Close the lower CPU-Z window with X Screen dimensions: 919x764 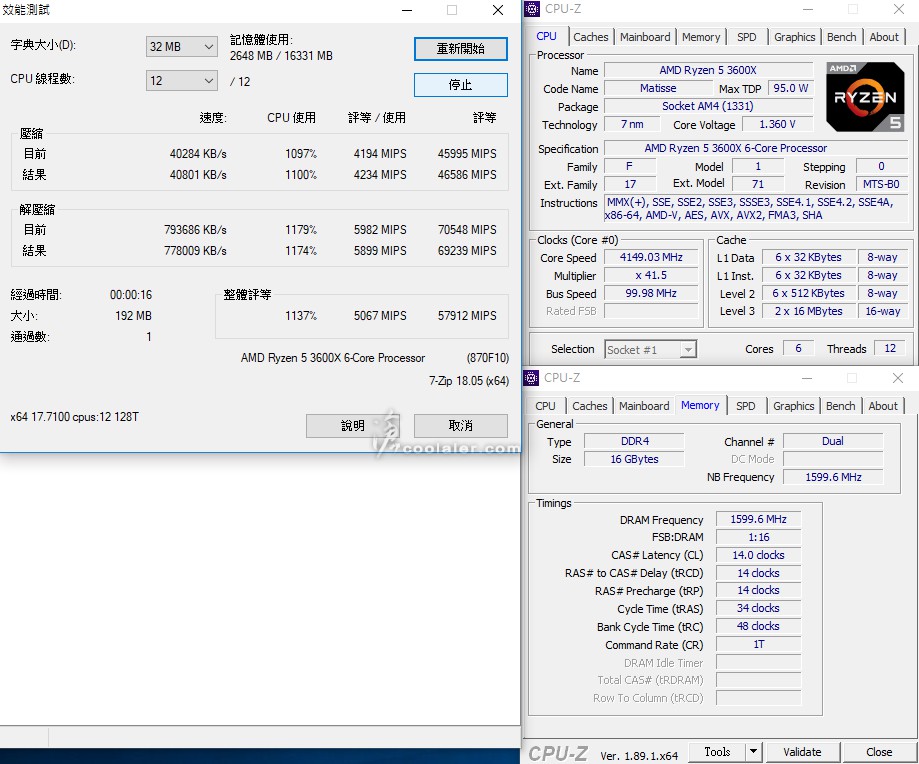[897, 378]
